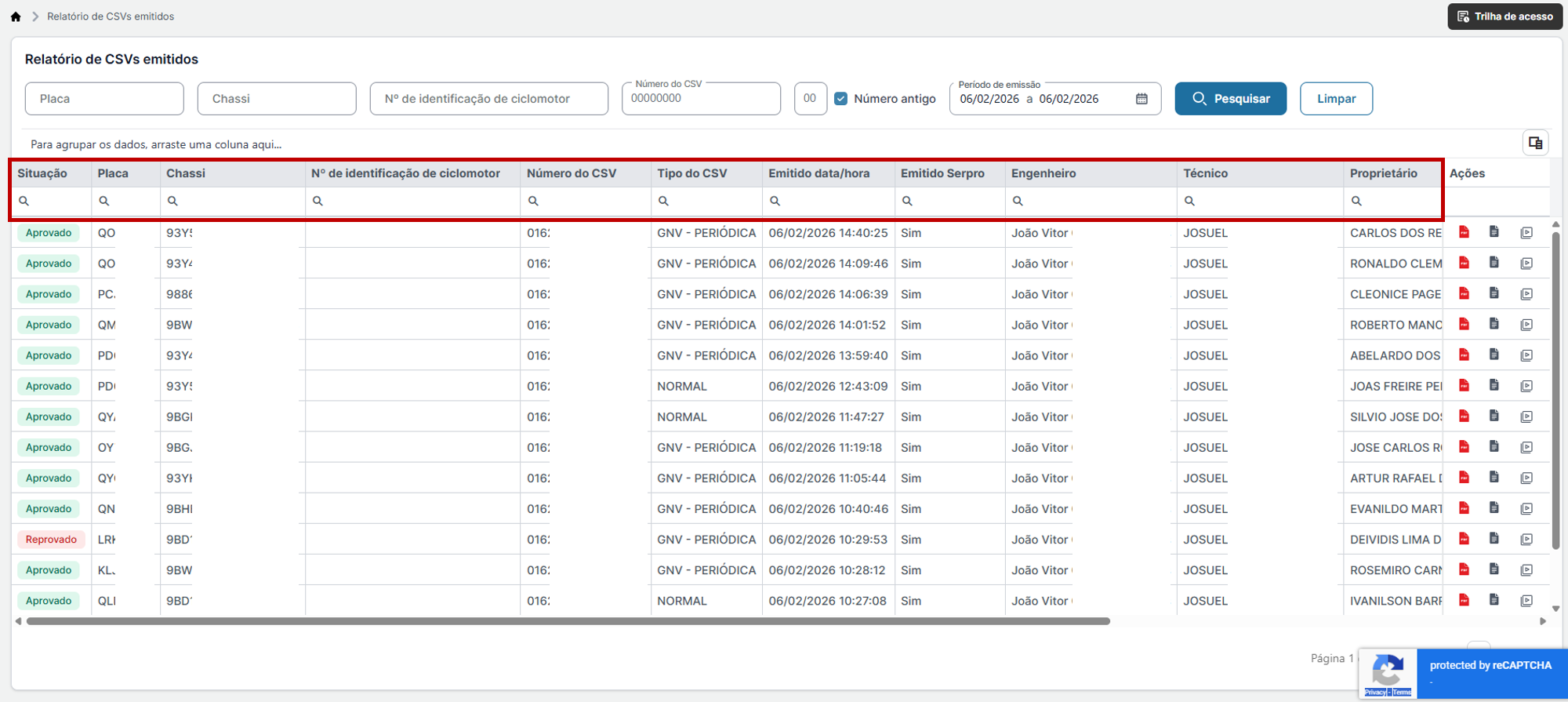Open the document icon in IVANILSON BARR row
The width and height of the screenshot is (1568, 702).
point(1494,600)
